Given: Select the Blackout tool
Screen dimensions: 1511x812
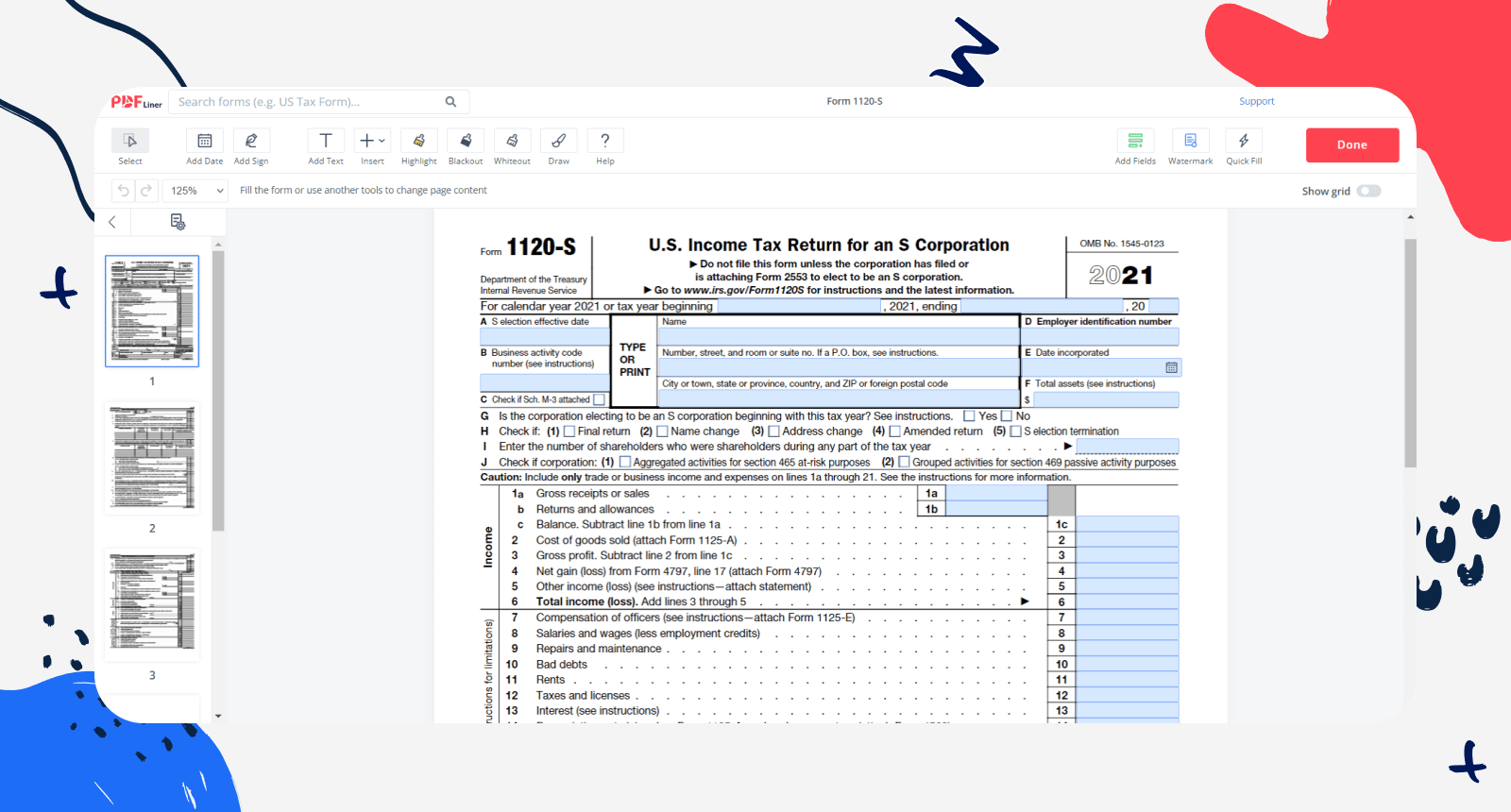Looking at the screenshot, I should pyautogui.click(x=466, y=141).
